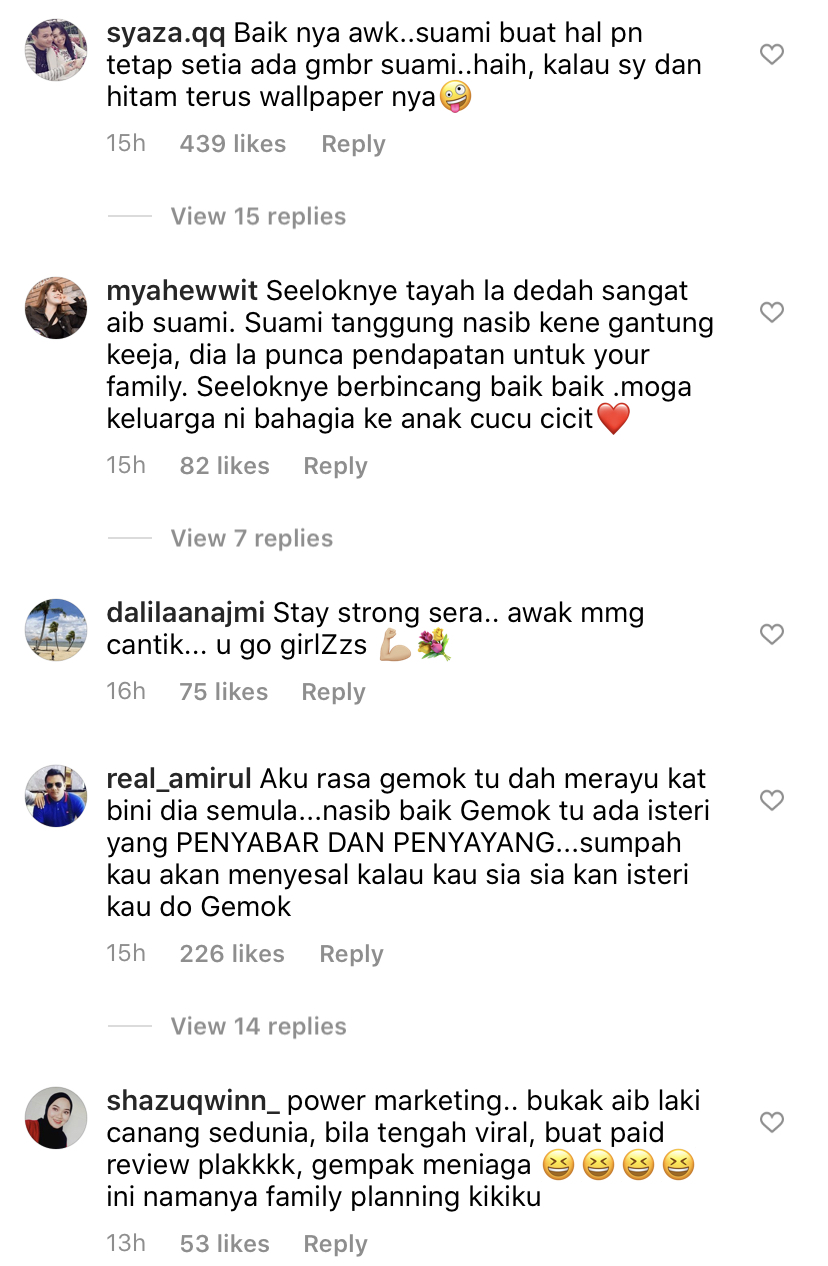
Task: Tap the heart beside myahewwit's comment
Action: pos(772,312)
